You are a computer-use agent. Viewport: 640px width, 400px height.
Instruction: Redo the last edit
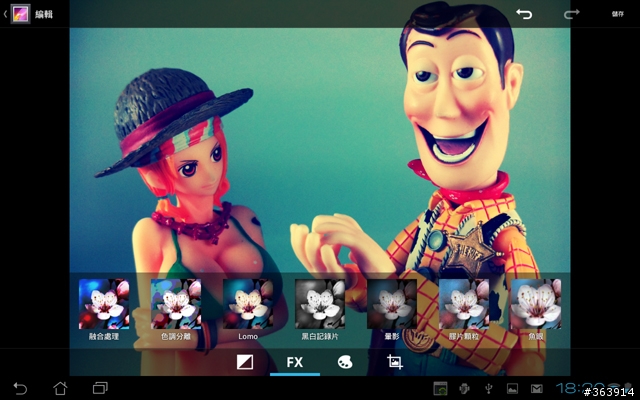tap(571, 14)
